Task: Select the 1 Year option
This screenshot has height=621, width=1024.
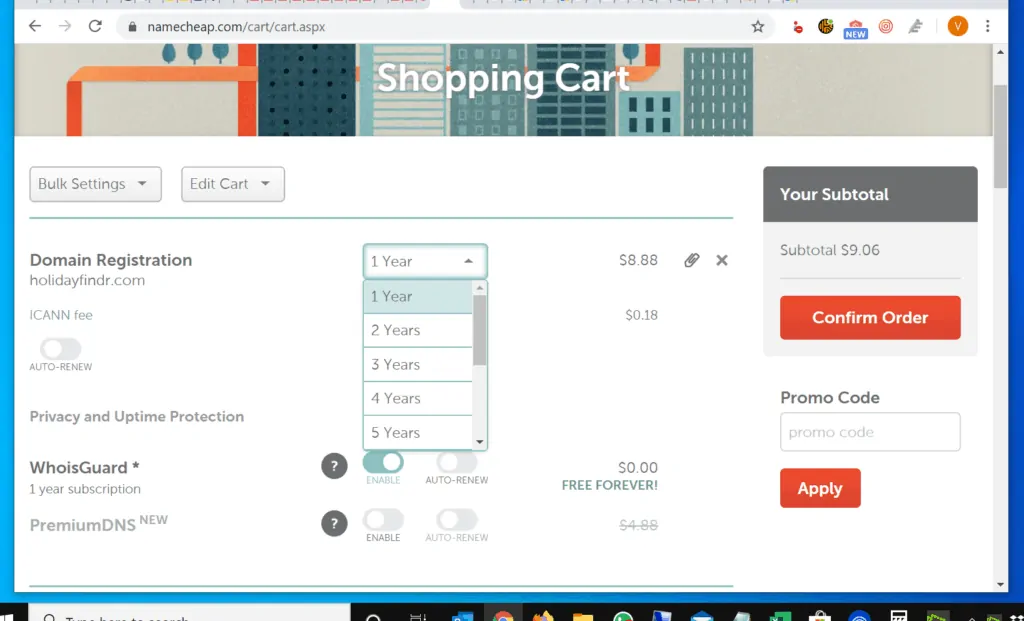Action: (418, 296)
